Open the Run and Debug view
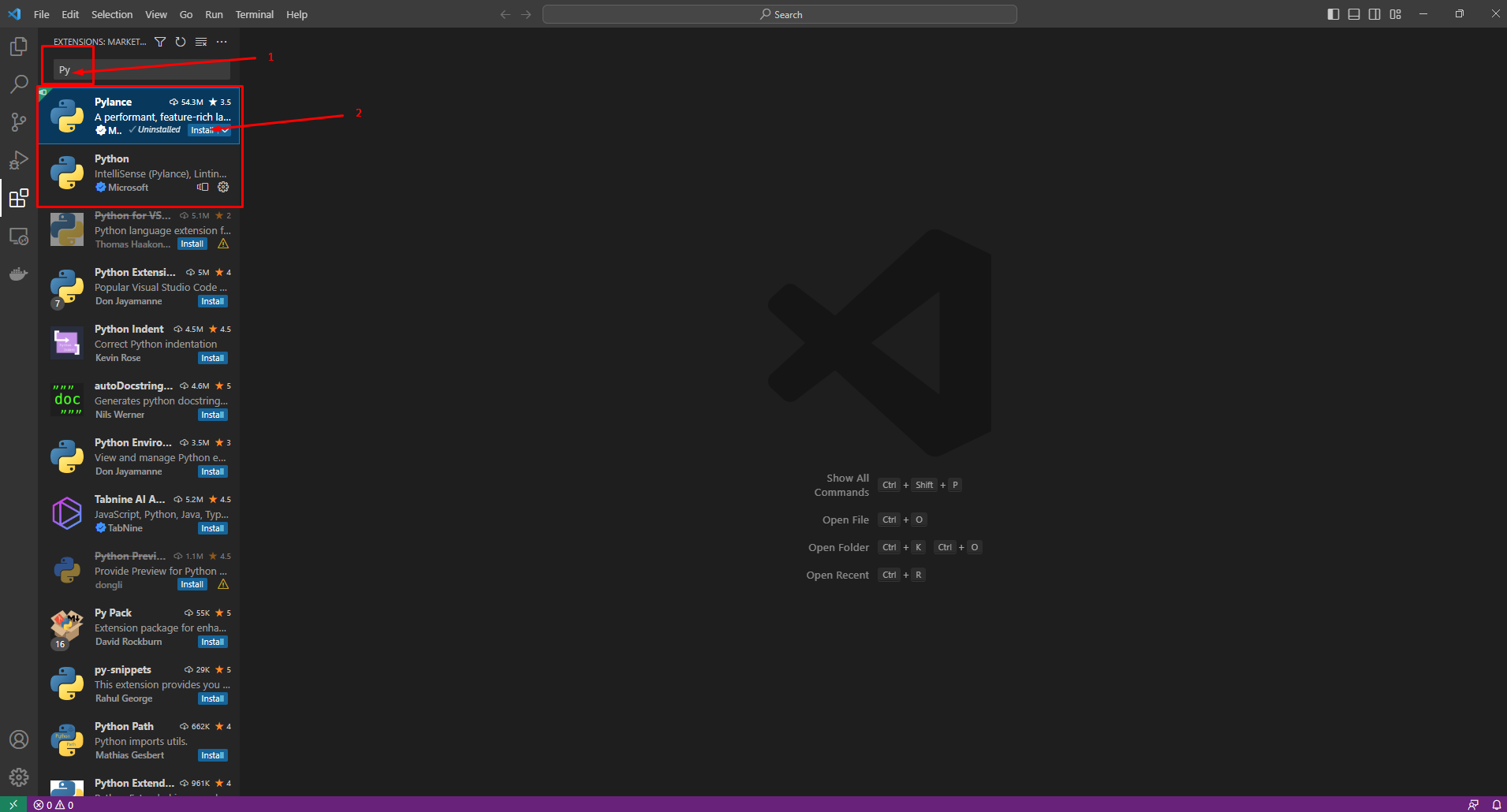 pyautogui.click(x=19, y=160)
